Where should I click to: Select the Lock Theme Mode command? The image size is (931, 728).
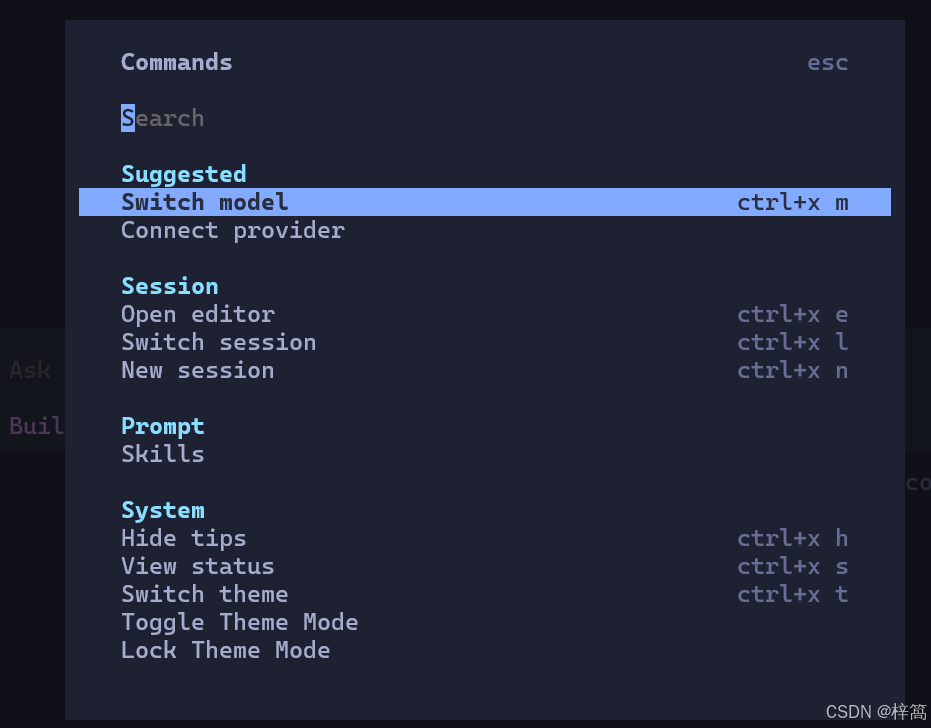(484, 650)
